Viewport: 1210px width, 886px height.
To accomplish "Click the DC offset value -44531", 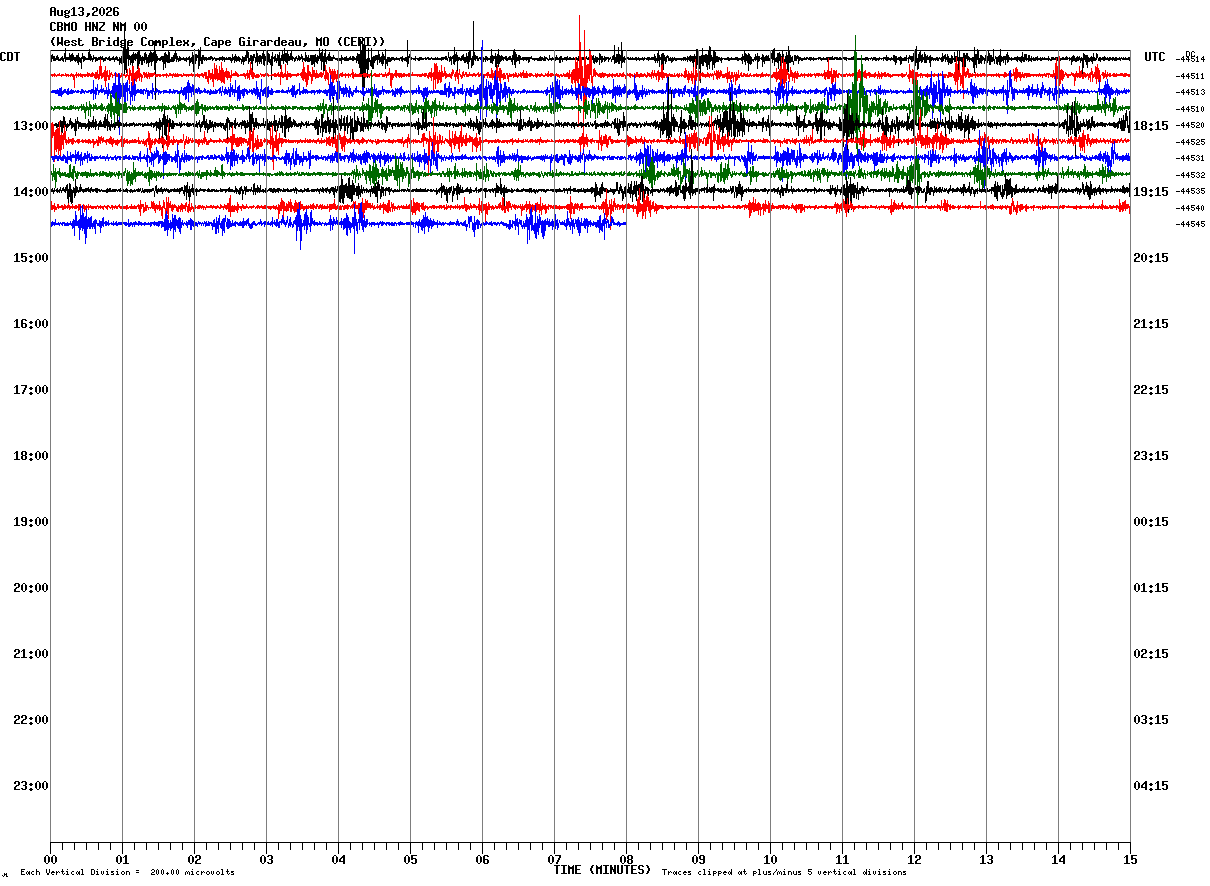I will (1190, 158).
